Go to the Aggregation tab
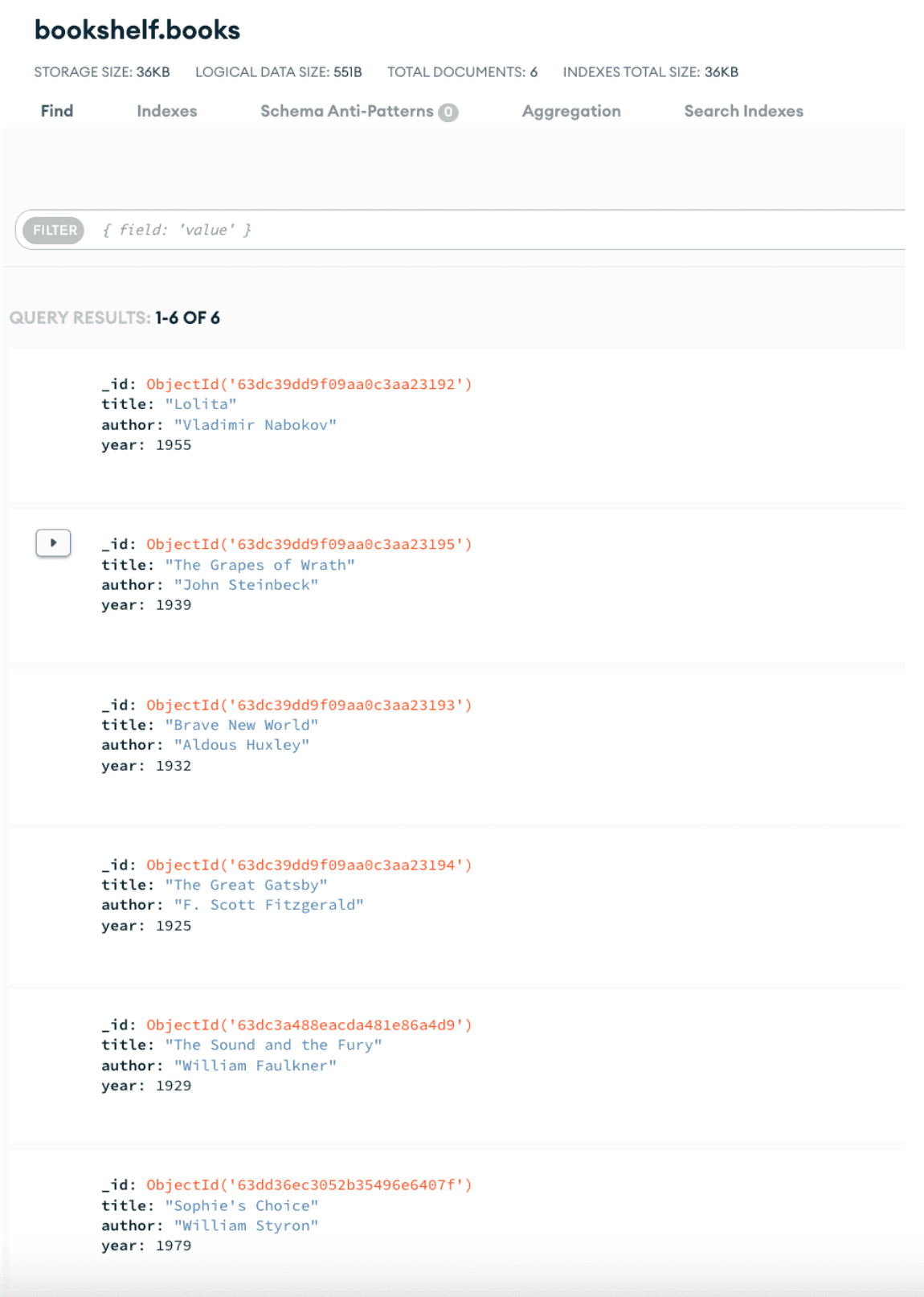 [570, 111]
